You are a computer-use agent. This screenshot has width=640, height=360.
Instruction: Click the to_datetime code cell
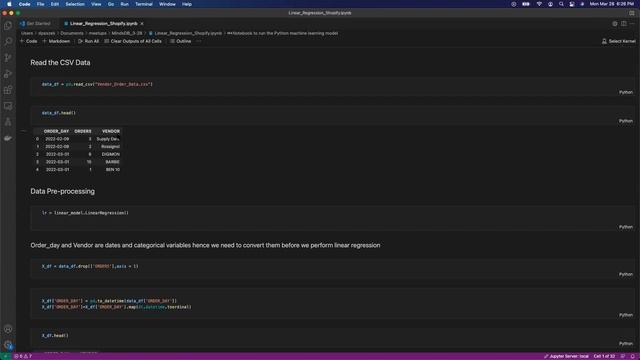pos(331,304)
